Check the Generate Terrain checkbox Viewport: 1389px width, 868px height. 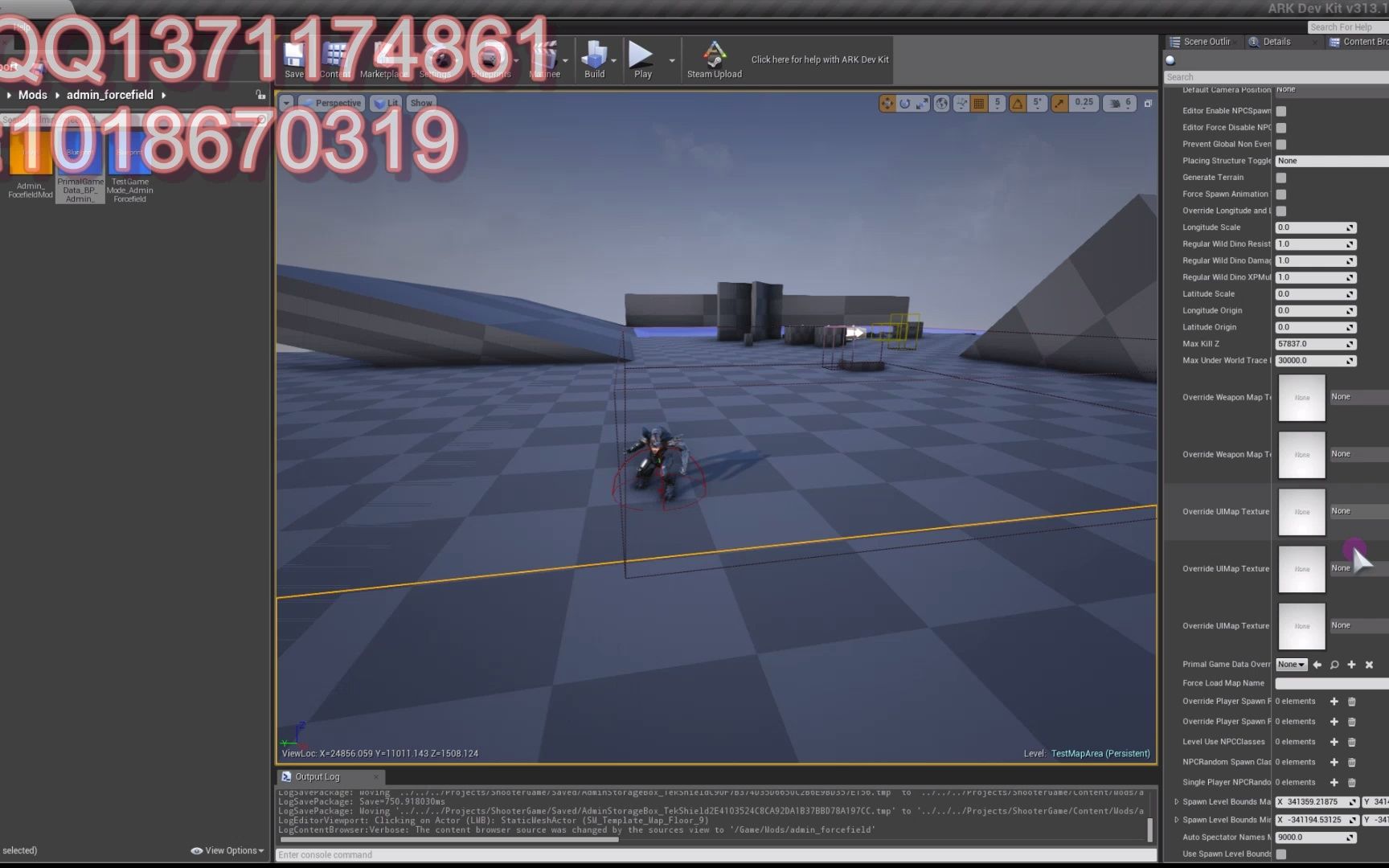coord(1280,177)
